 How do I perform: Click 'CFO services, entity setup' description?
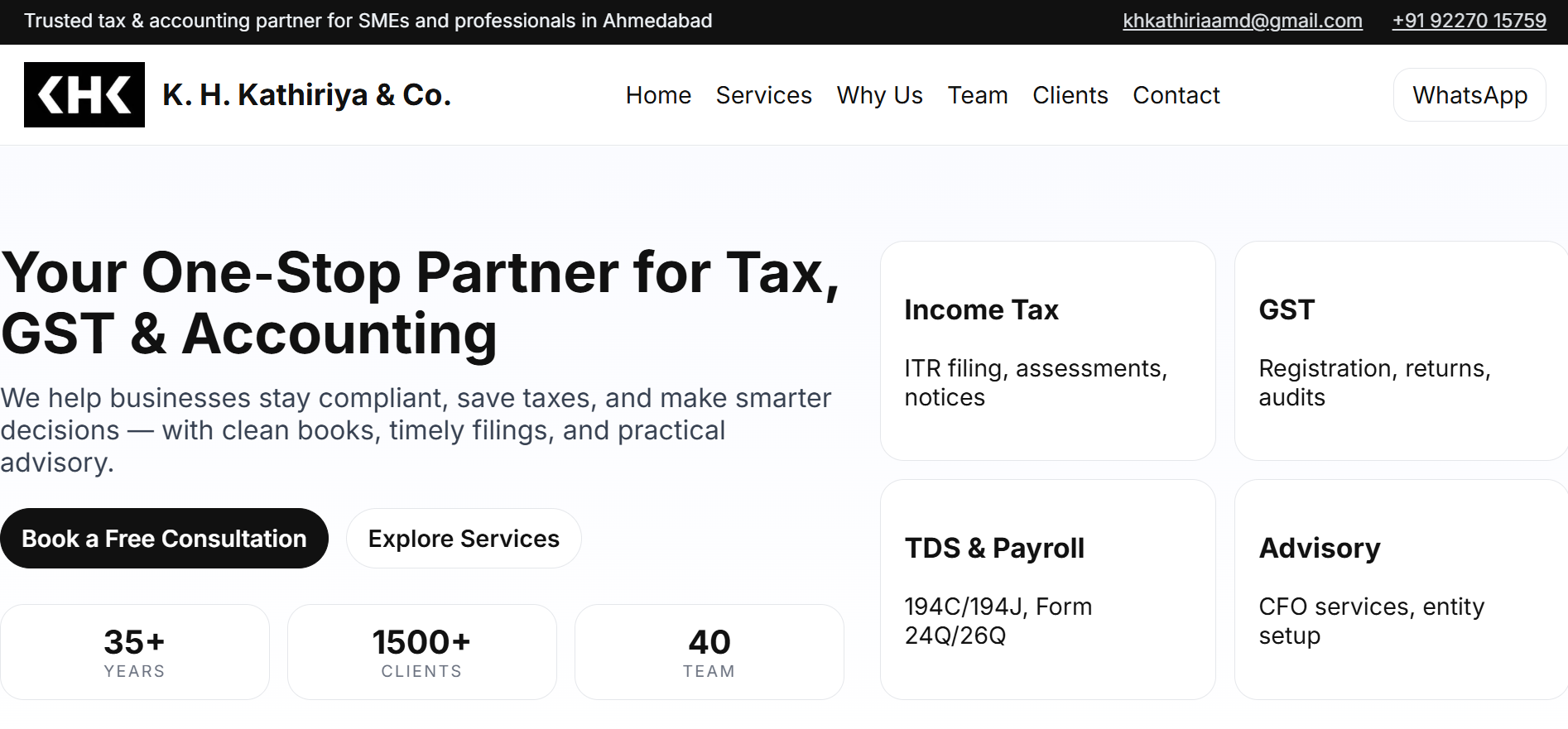(x=1371, y=621)
